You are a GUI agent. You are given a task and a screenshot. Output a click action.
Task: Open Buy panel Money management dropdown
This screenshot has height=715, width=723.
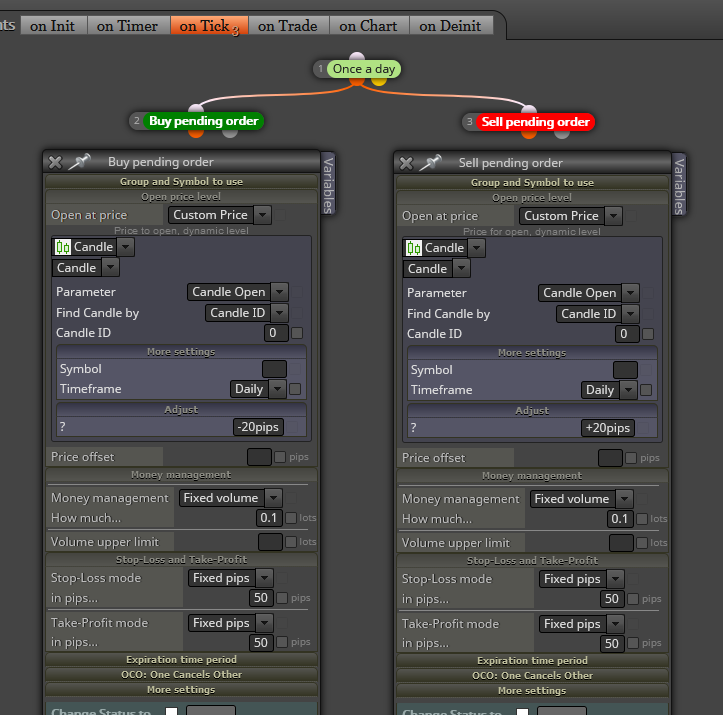click(x=230, y=498)
